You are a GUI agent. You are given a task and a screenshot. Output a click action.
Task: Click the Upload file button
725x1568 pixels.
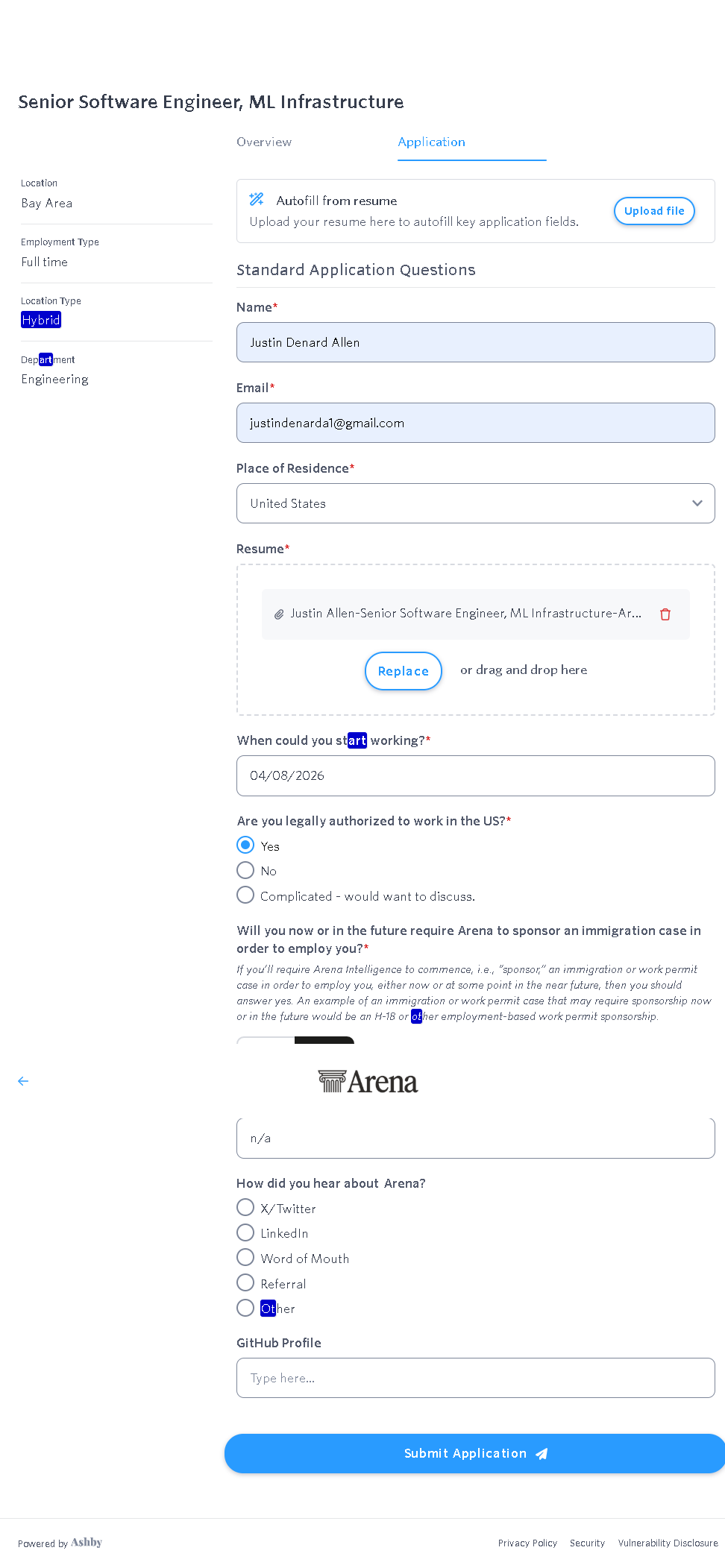(654, 211)
